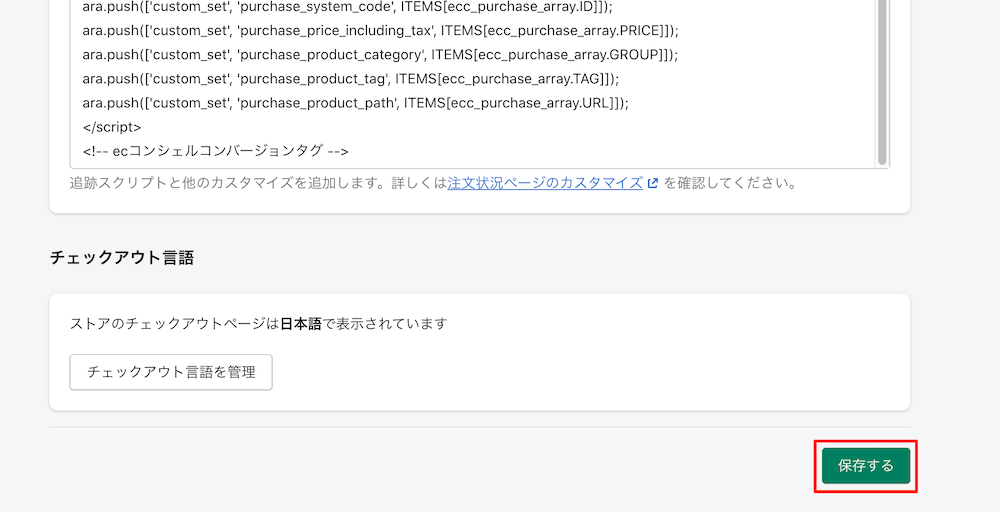The image size is (1000, 512).
Task: Open 注文状況ページのカスタマイズ link
Action: click(545, 183)
